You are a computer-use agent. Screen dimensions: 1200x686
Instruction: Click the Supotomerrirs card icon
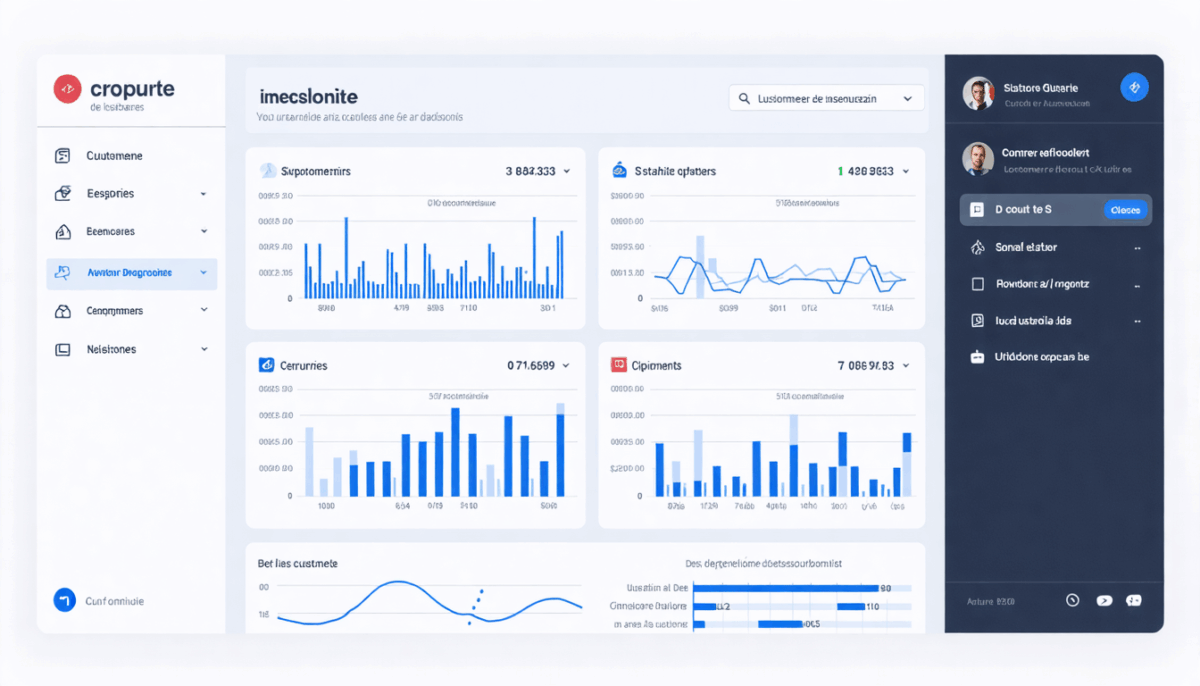click(267, 170)
